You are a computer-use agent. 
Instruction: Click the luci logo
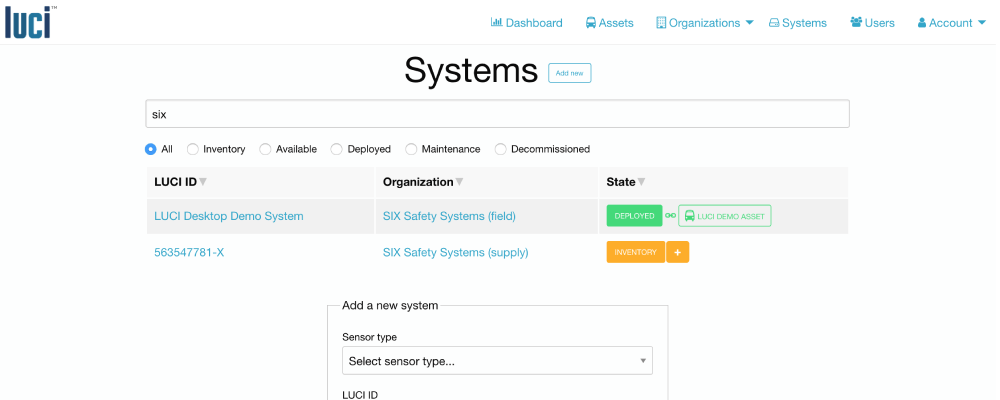coord(30,22)
